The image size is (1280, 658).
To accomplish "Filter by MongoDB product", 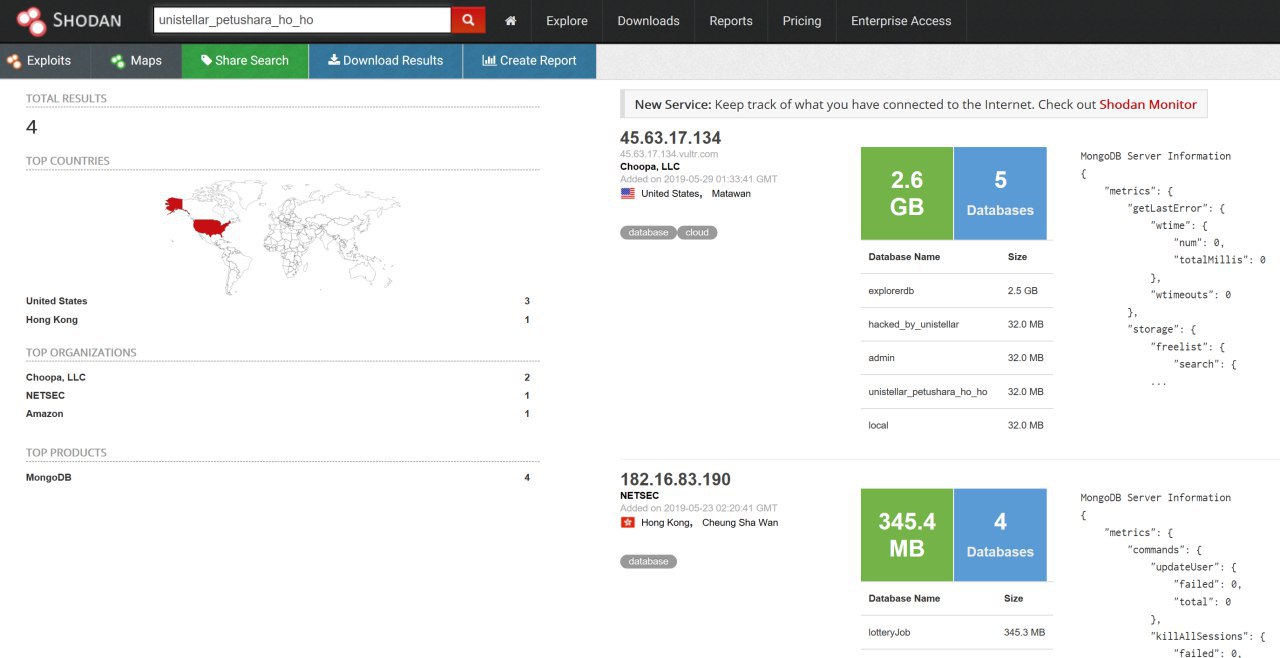I will 49,477.
